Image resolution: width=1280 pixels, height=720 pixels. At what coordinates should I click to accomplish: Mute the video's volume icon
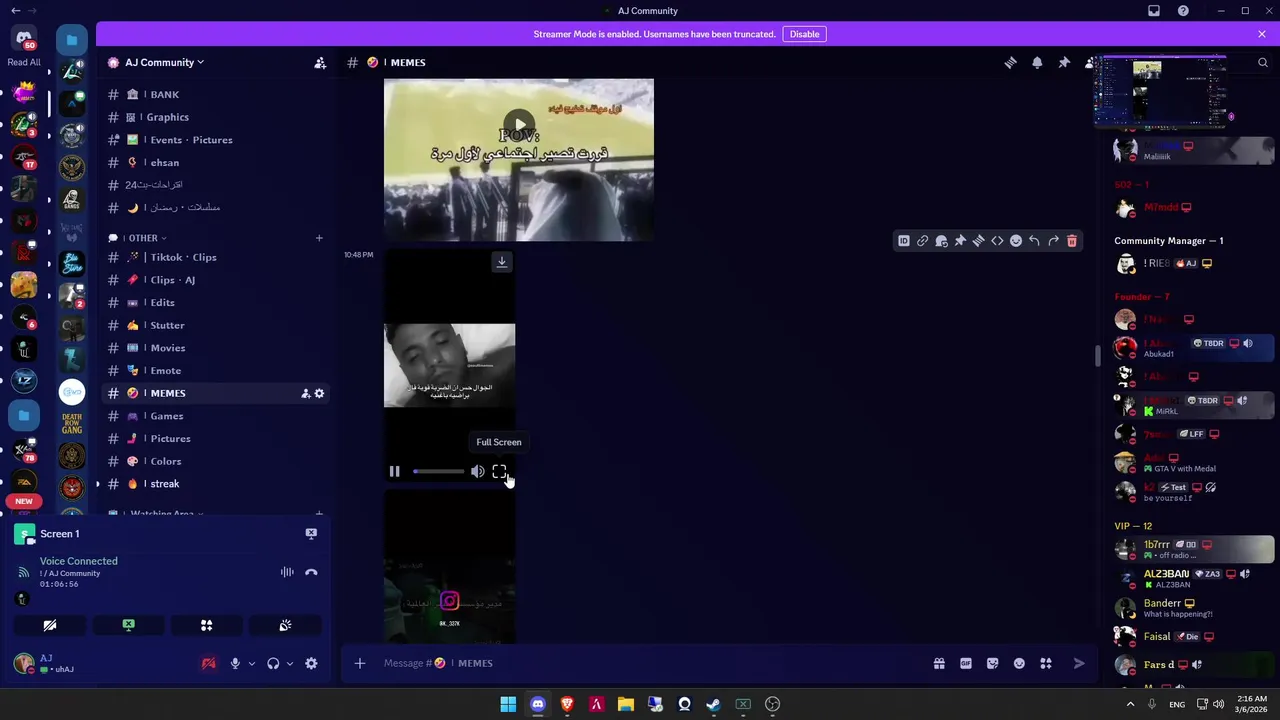tap(478, 471)
